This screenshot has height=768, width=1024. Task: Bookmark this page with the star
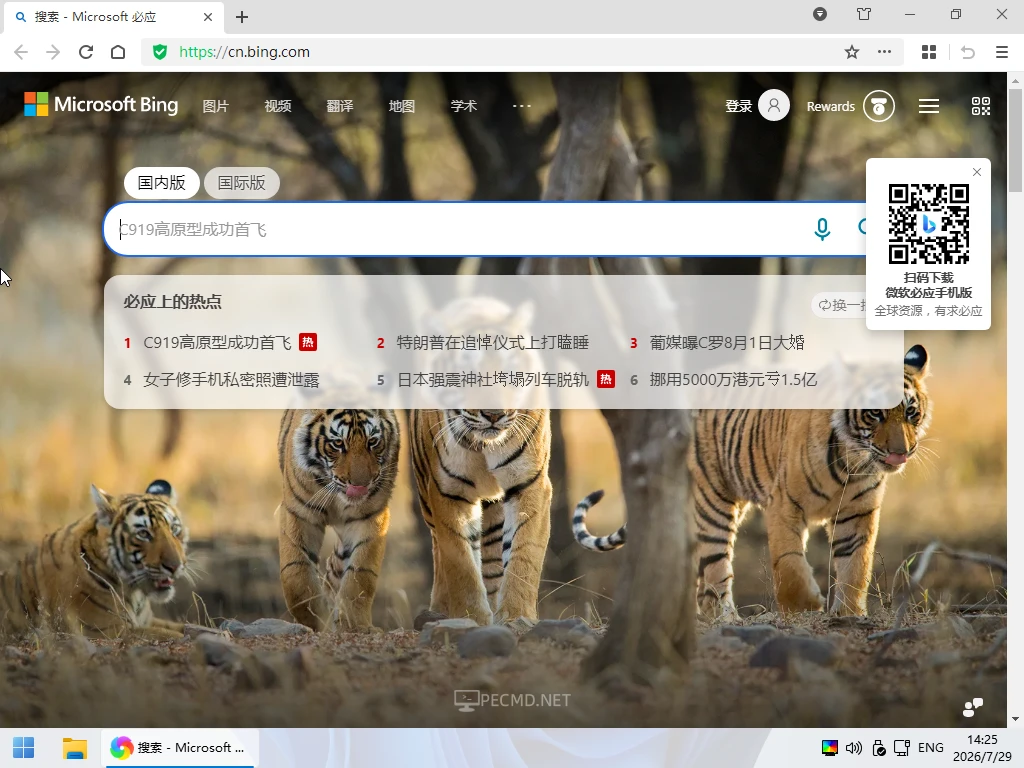click(852, 52)
